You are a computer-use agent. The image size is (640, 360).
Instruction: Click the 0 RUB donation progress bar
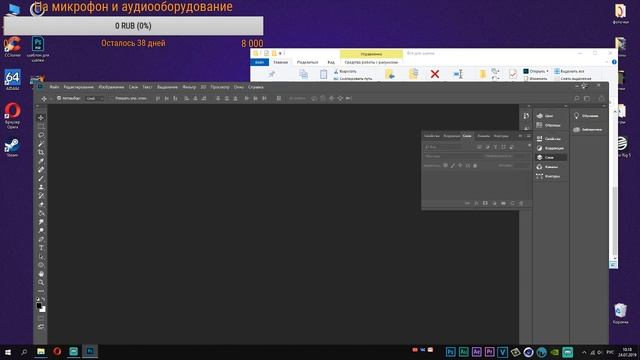(x=133, y=26)
